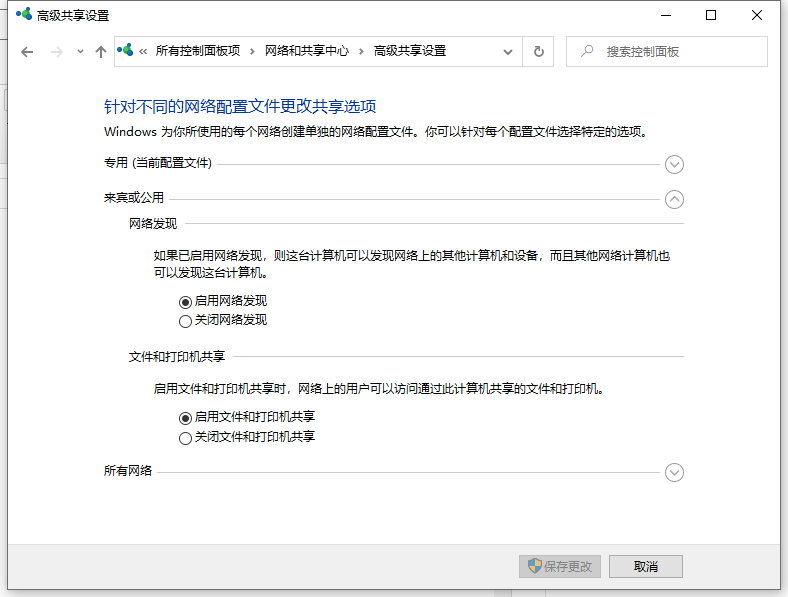Go up one level with up arrow
The height and width of the screenshot is (597, 788).
click(x=101, y=52)
